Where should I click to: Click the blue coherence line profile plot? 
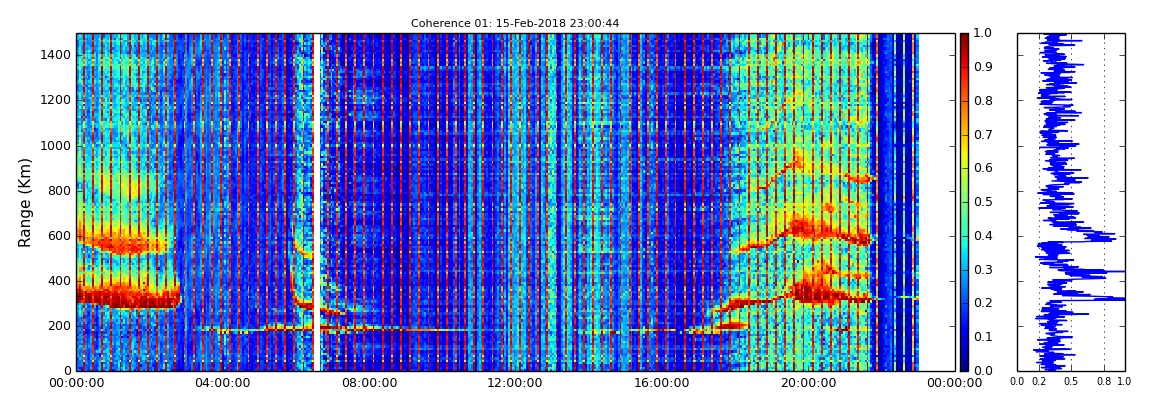tap(1072, 202)
